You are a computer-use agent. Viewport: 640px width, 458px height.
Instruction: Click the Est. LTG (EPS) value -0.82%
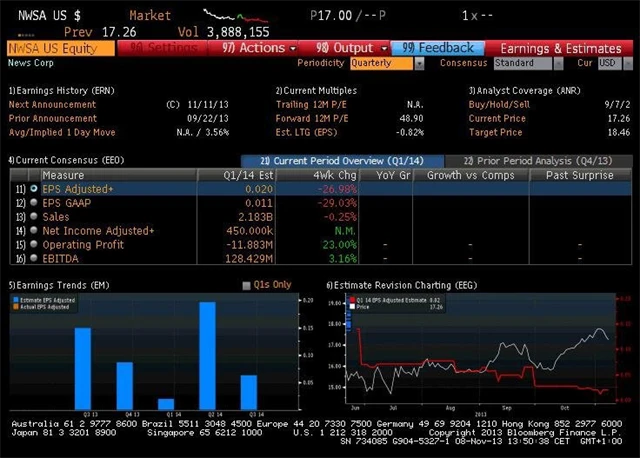pos(409,132)
